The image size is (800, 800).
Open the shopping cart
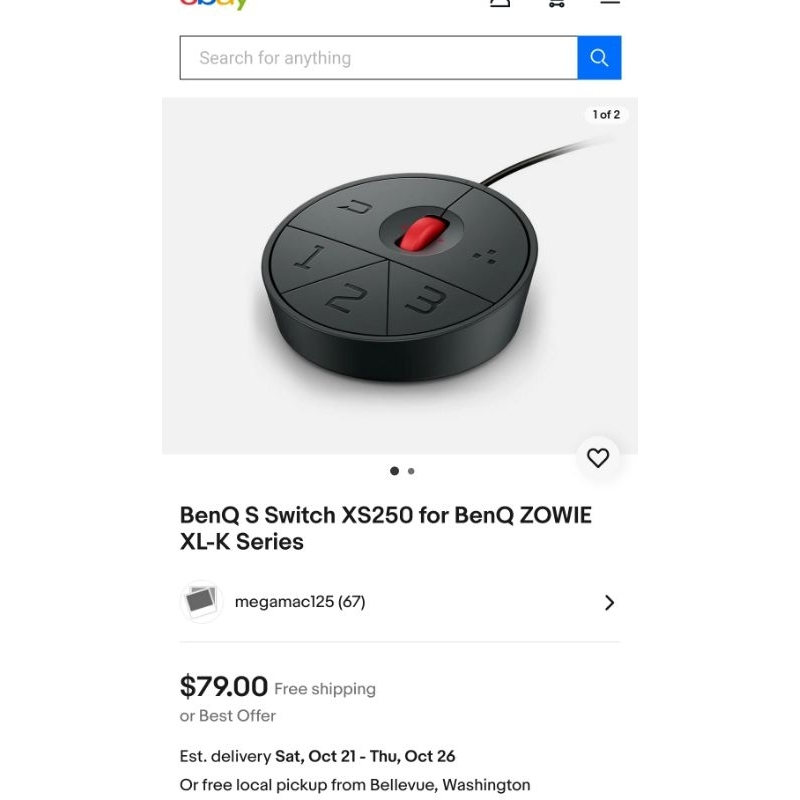point(556,3)
